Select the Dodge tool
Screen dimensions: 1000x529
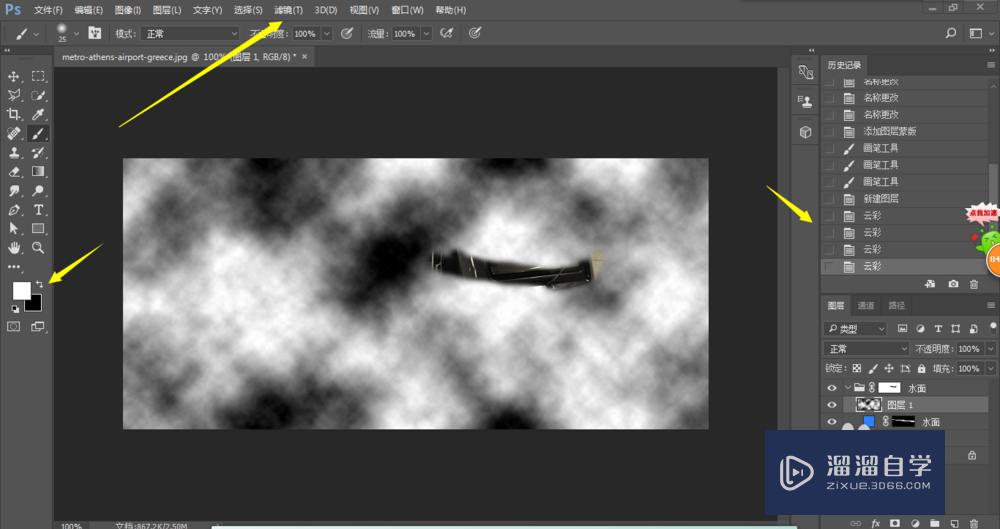(38, 191)
